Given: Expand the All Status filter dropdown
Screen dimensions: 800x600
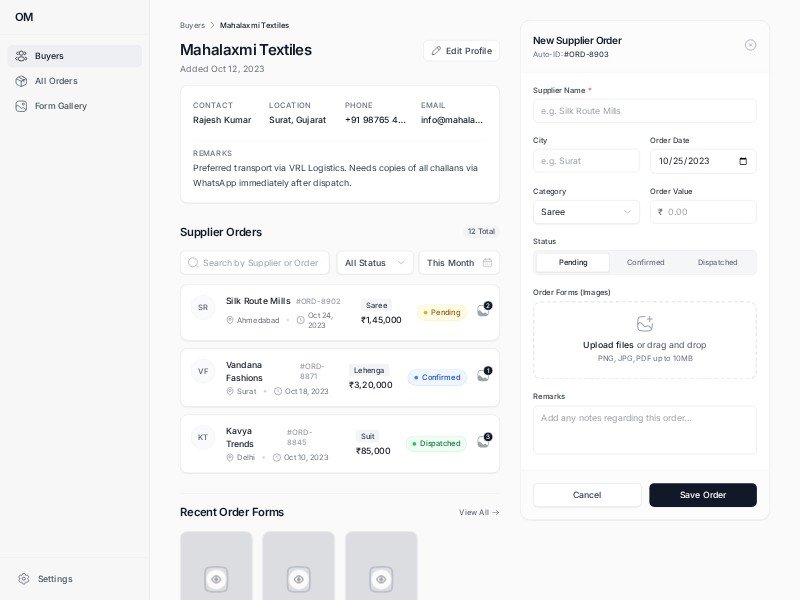Looking at the screenshot, I should pos(375,263).
